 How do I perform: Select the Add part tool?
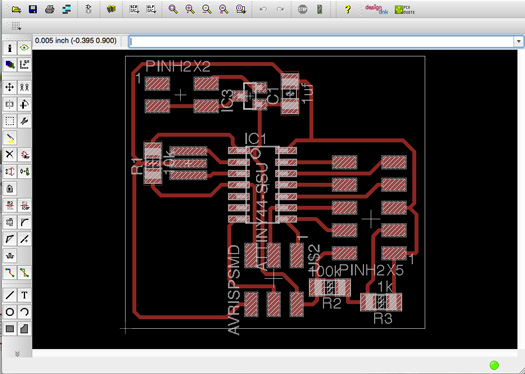24,155
